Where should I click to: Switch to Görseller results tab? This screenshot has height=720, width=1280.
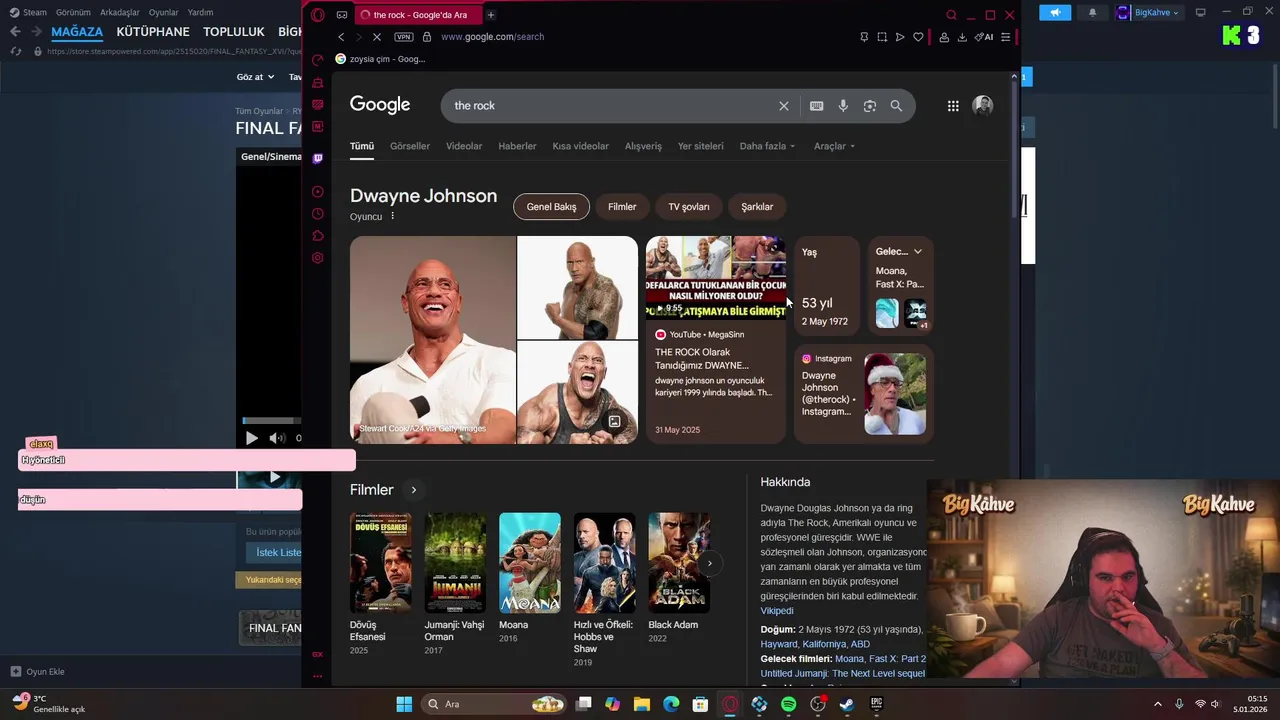pos(410,146)
